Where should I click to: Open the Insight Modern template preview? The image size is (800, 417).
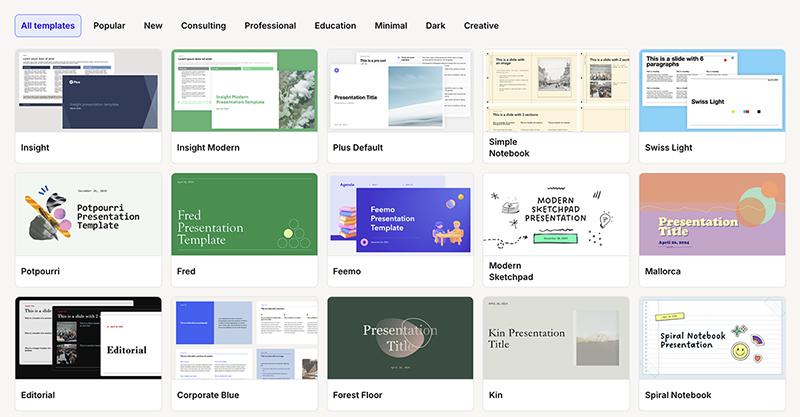coord(244,90)
